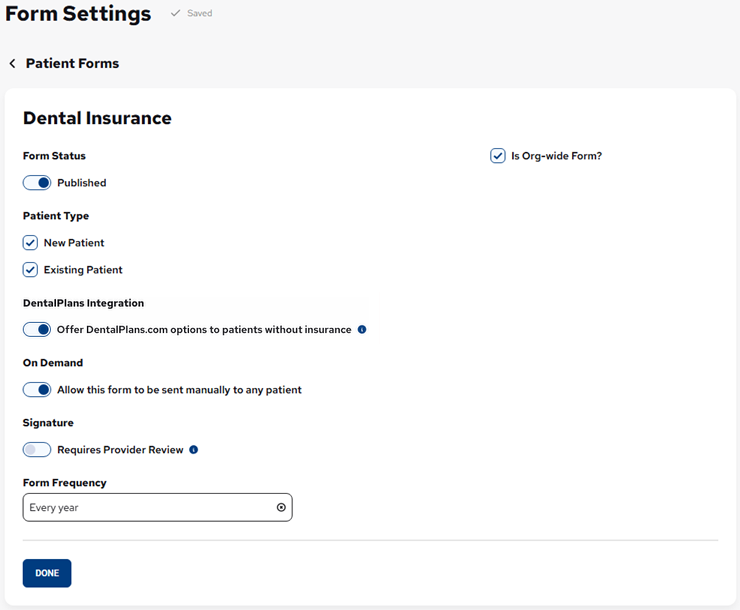Open the Requires Provider Review info icon
Screen dimensions: 740x610
[194, 450]
